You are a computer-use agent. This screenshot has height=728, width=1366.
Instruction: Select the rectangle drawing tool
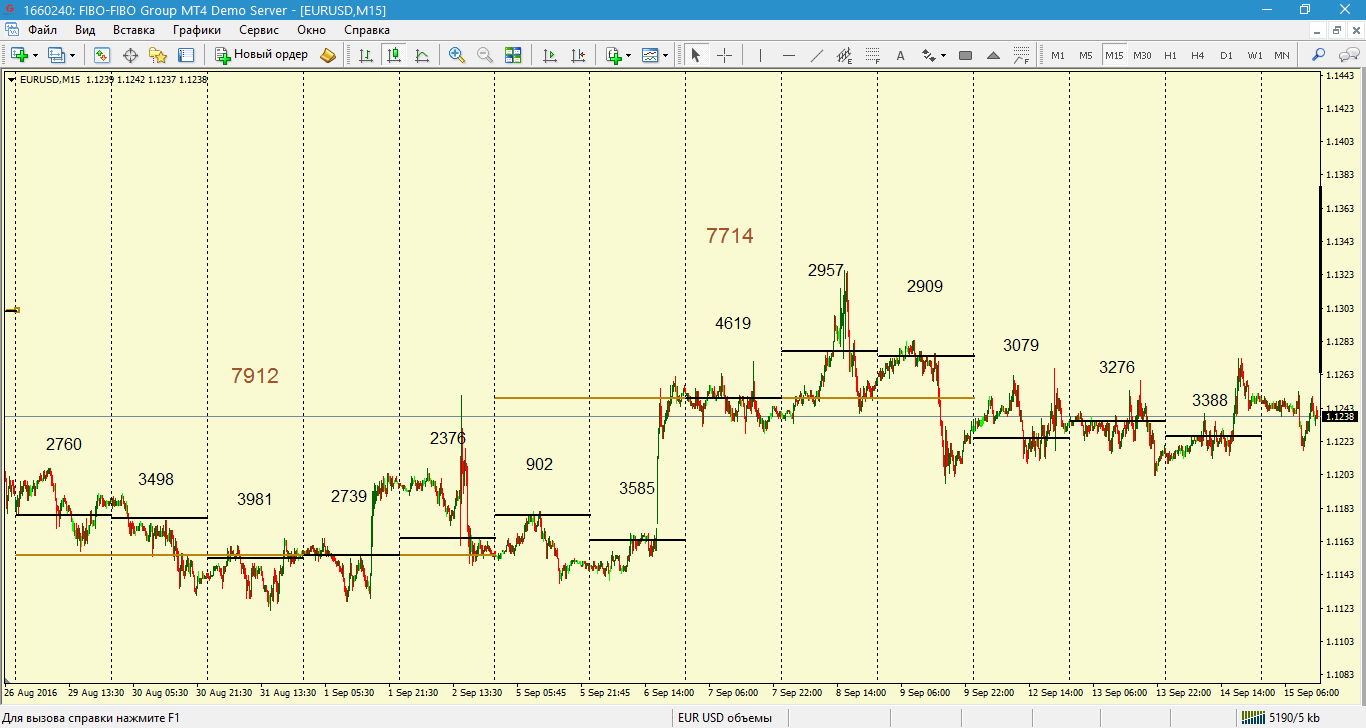coord(965,55)
